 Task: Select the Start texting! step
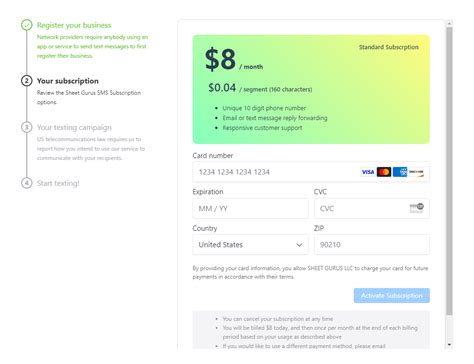(58, 183)
